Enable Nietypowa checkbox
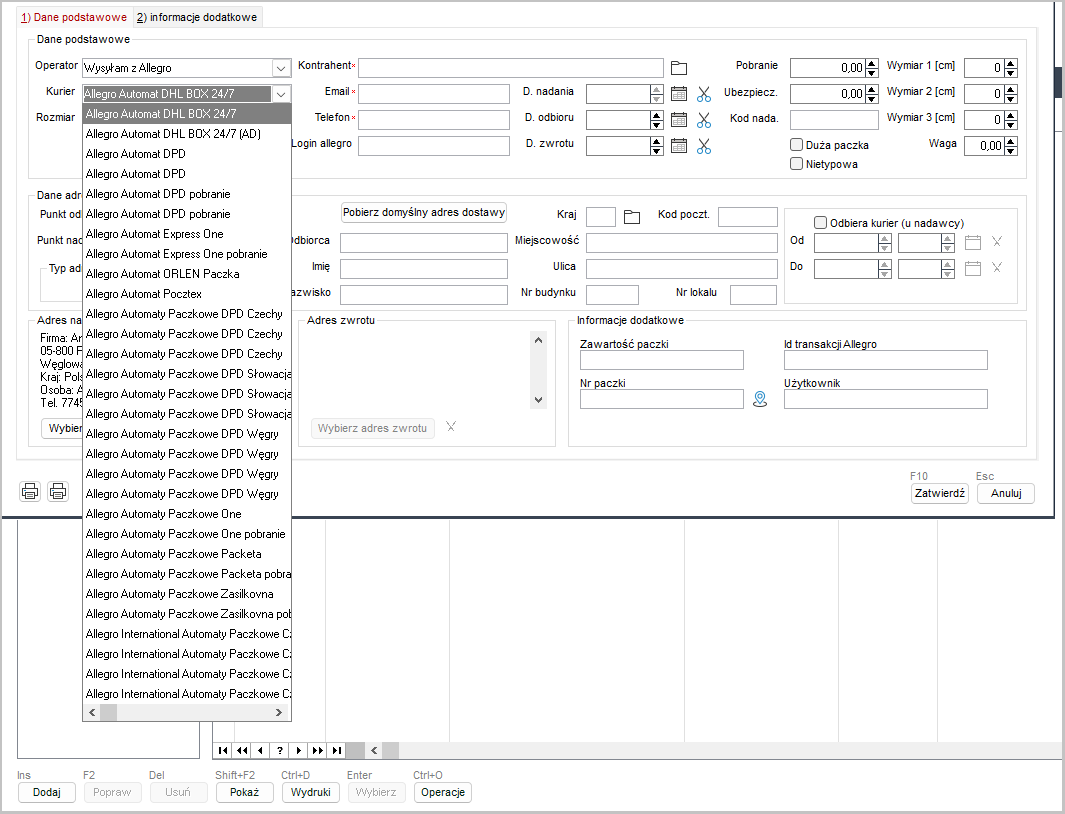This screenshot has width=1065, height=814. pos(797,164)
